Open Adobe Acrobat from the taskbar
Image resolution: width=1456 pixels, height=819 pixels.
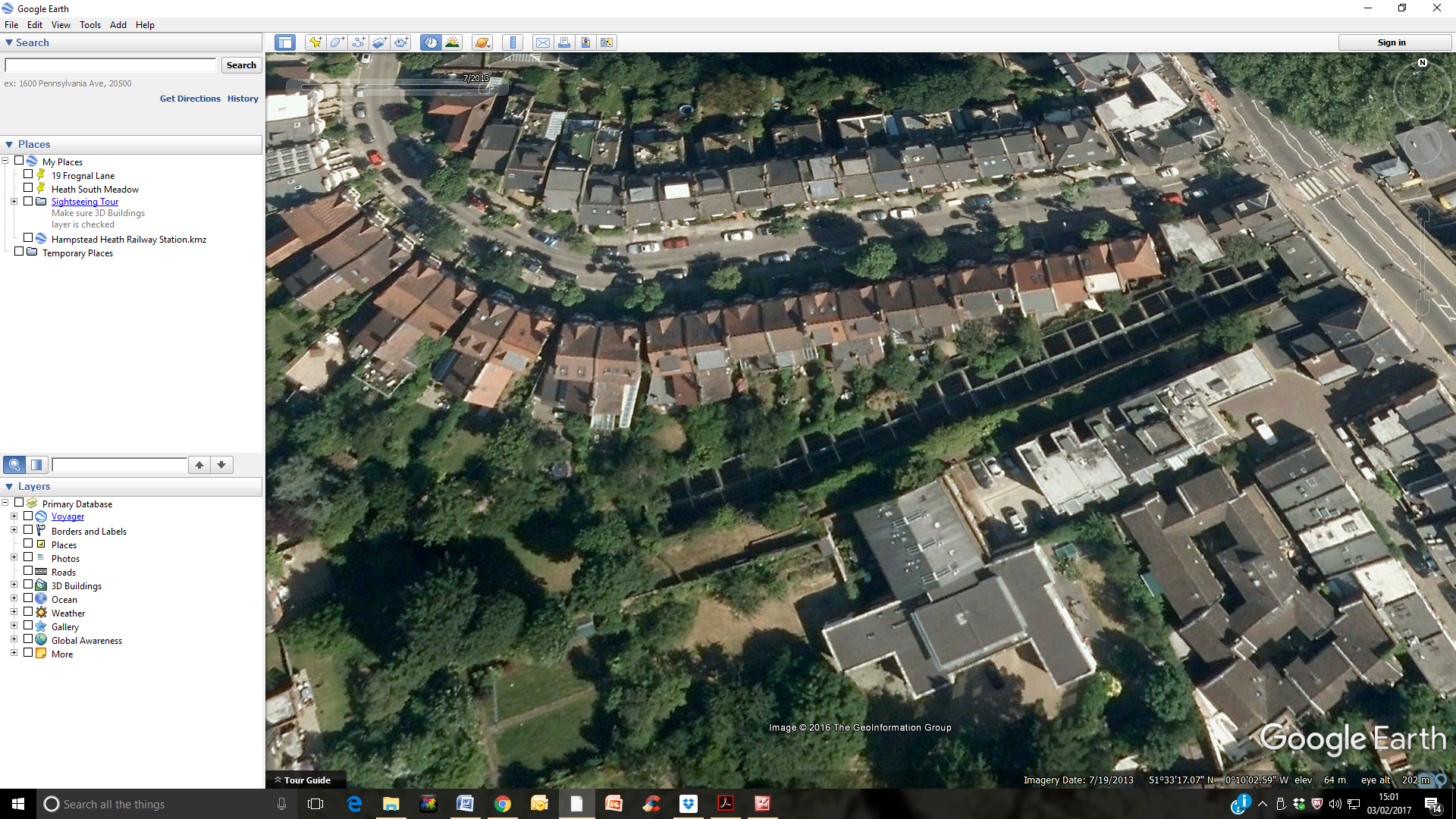point(725,804)
